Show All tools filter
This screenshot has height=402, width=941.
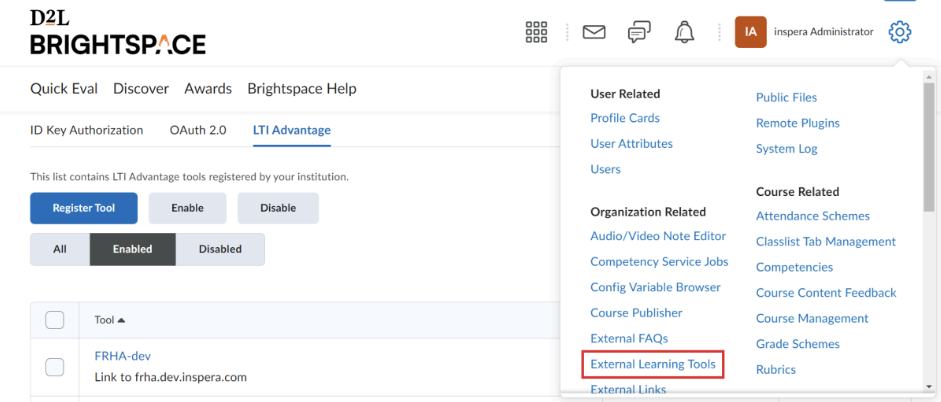60,249
